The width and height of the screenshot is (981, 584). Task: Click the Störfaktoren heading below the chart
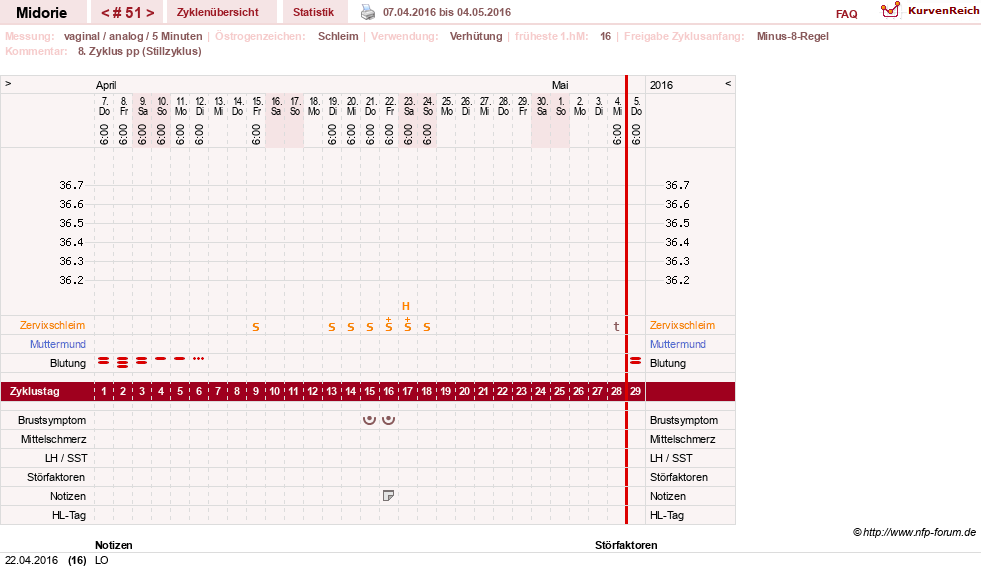(x=626, y=545)
